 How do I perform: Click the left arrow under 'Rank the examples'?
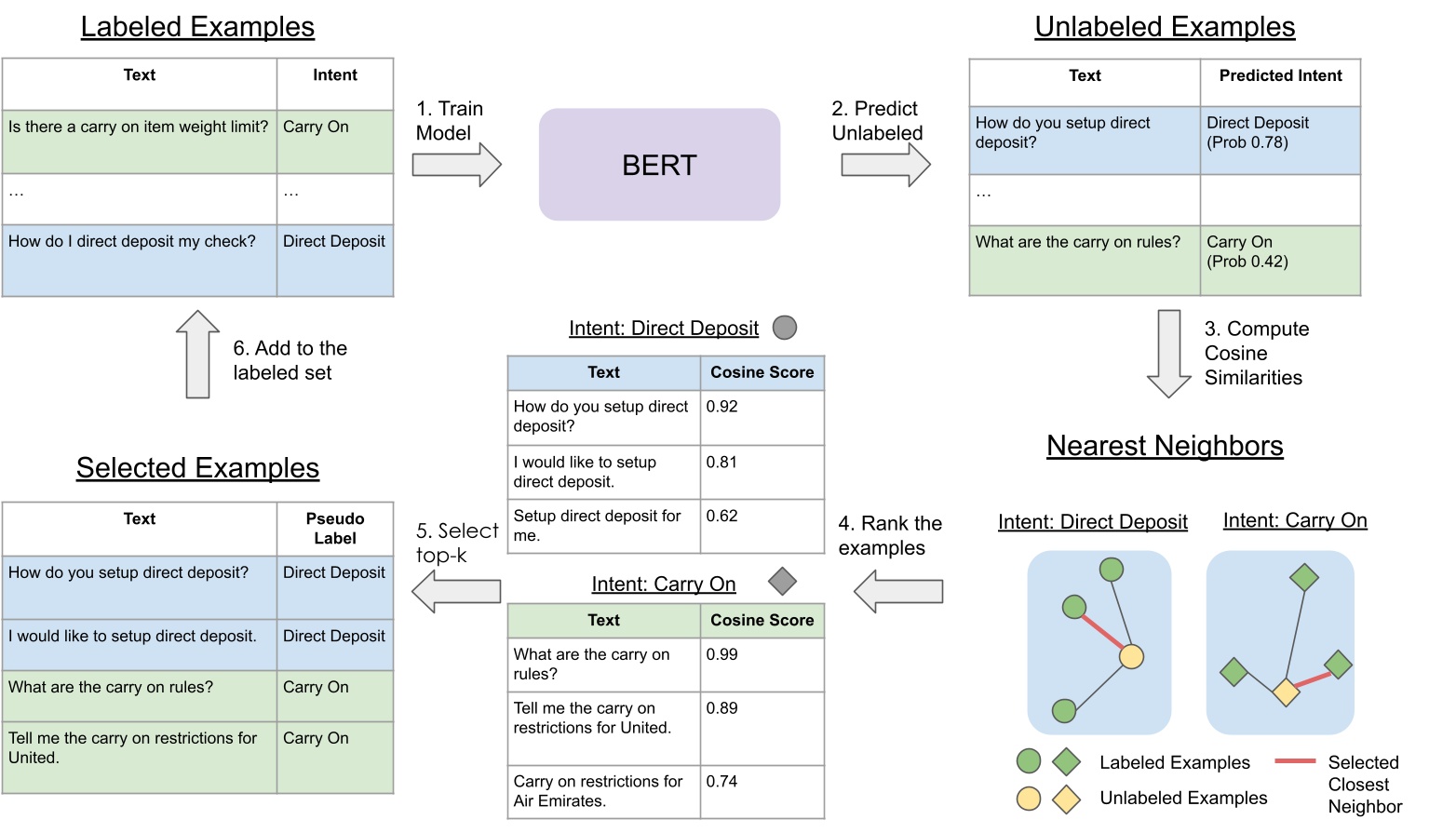click(898, 591)
